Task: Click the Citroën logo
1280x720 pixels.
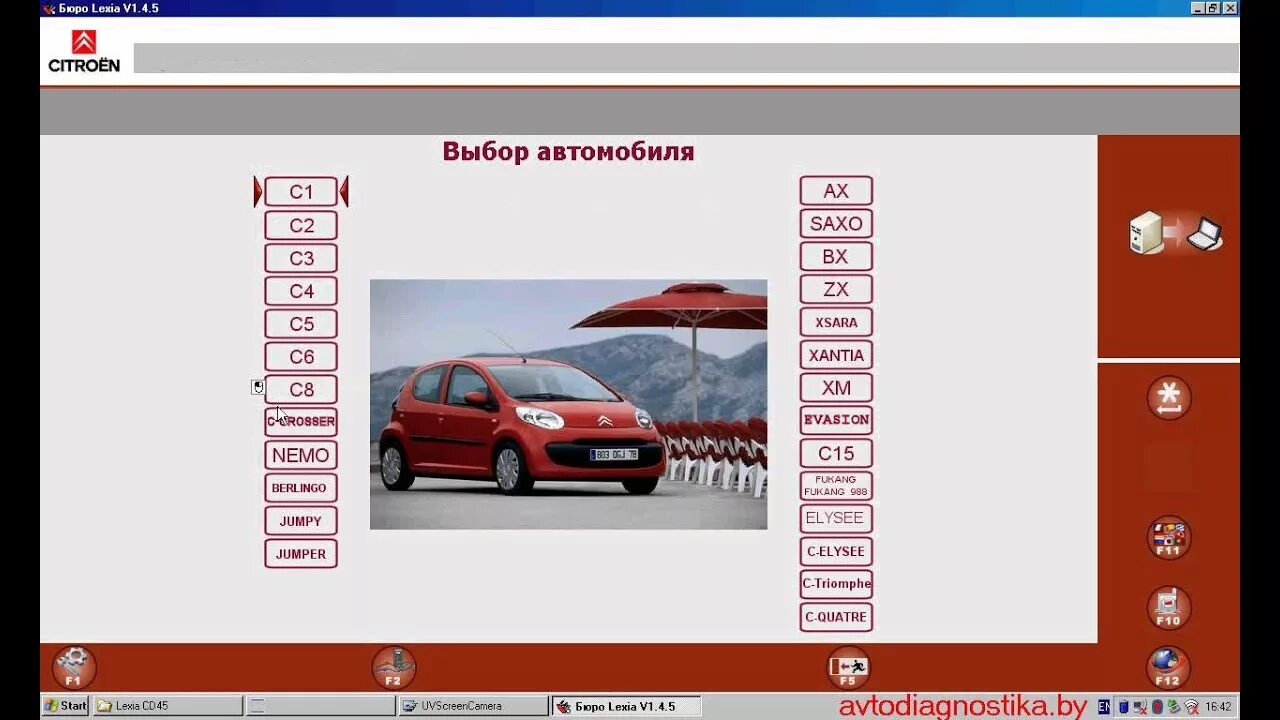Action: [x=84, y=51]
